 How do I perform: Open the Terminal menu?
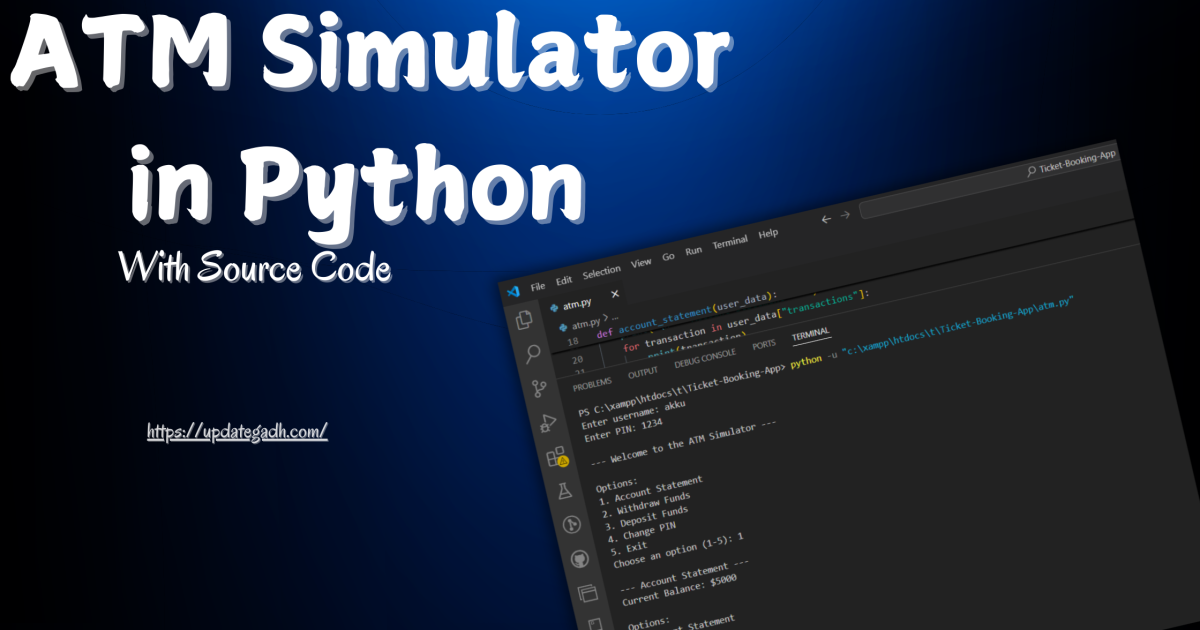point(730,240)
